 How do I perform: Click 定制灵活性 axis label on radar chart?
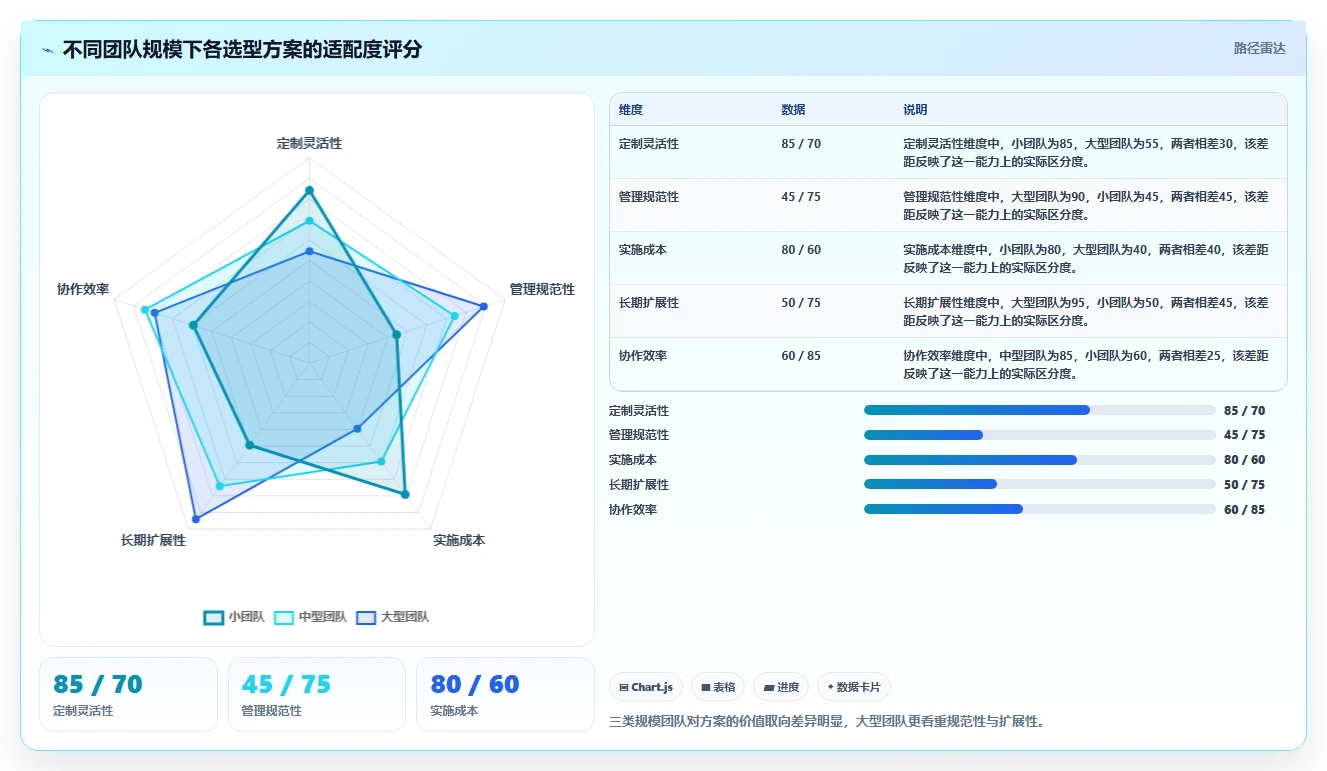309,143
